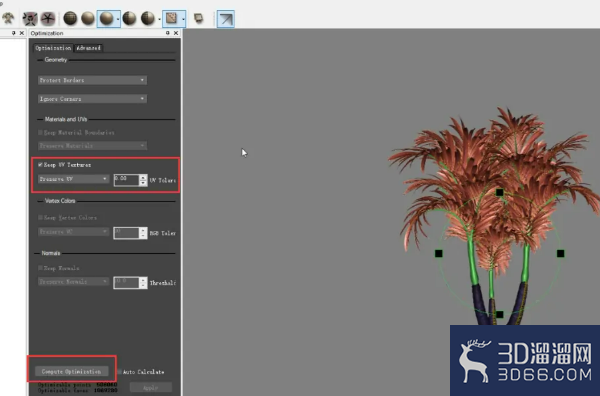Close the left side panel
Screen dimensions: 600x396
point(22,33)
